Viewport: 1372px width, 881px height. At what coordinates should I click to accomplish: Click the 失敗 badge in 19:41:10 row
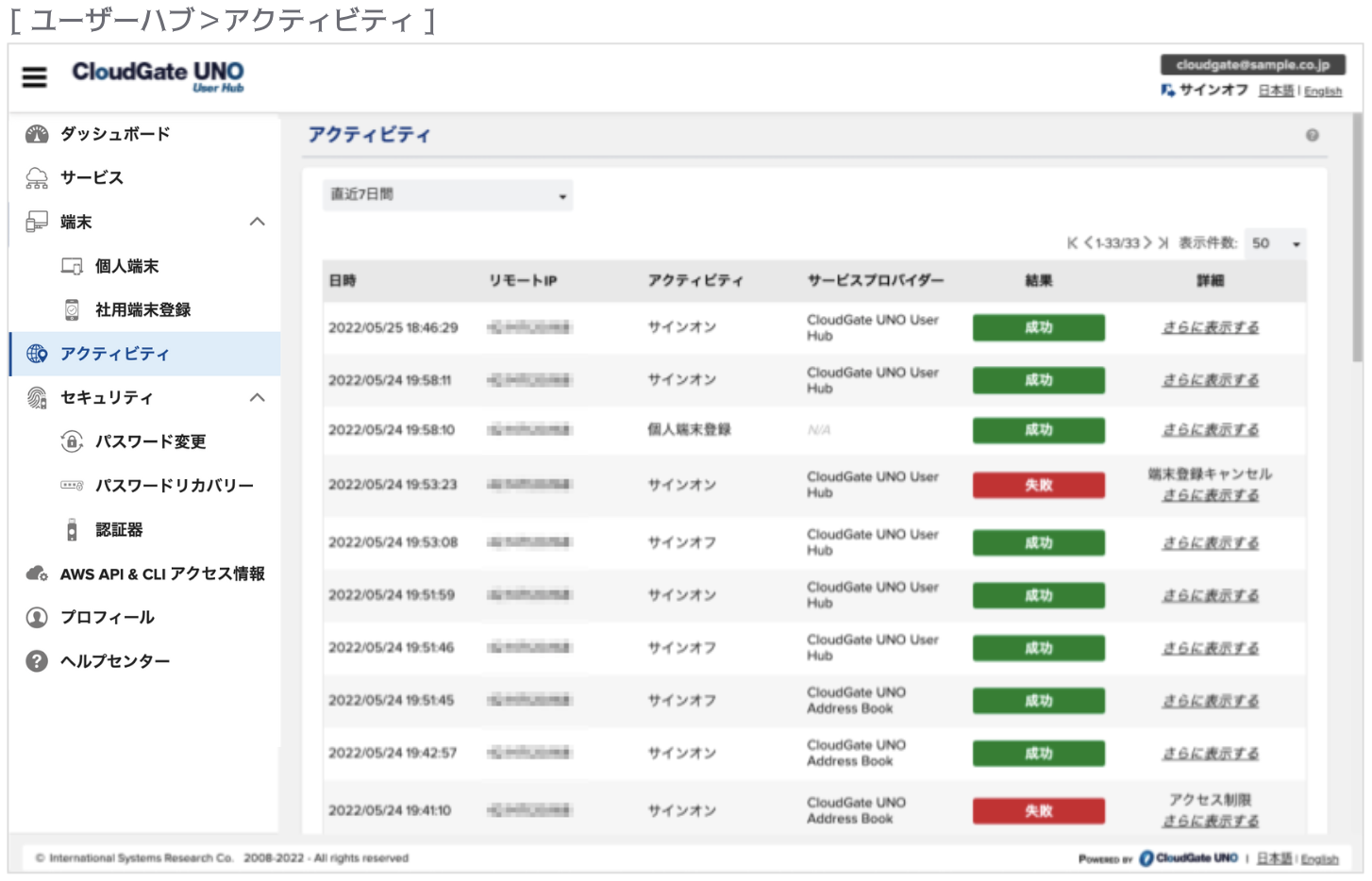pyautogui.click(x=1039, y=811)
